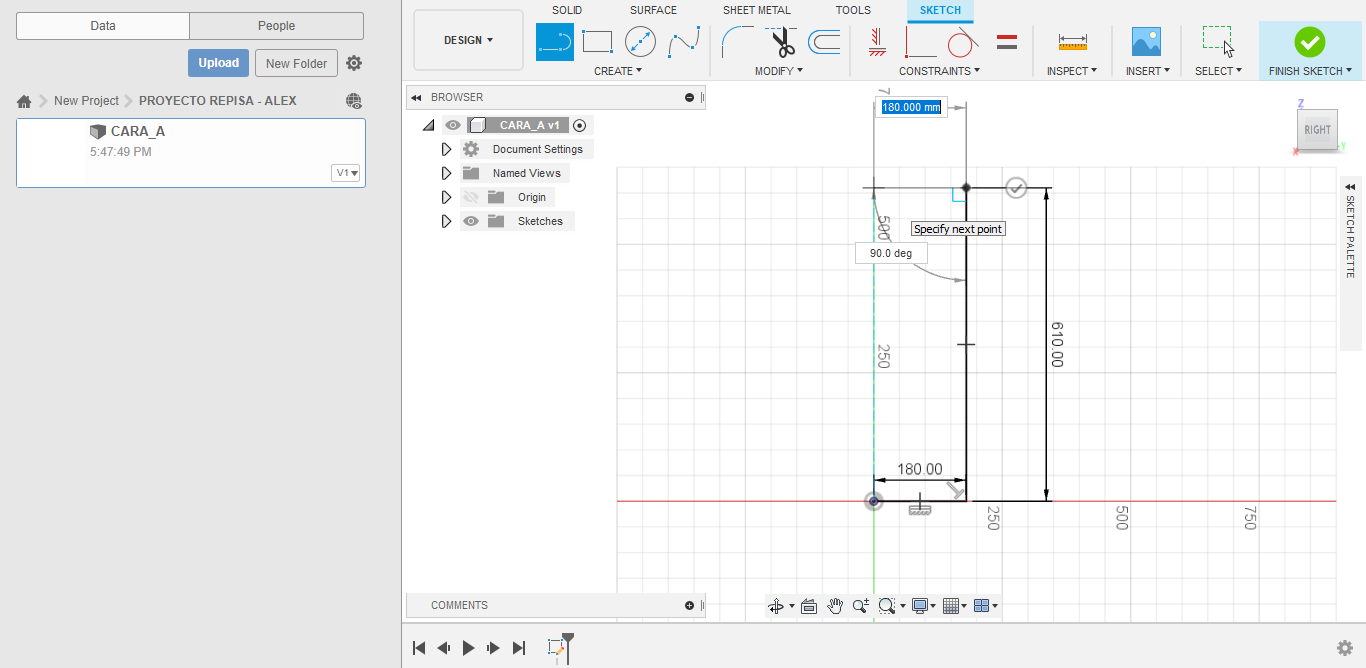Click the New Folder button
Viewport: 1366px width, 668px height.
tap(297, 63)
